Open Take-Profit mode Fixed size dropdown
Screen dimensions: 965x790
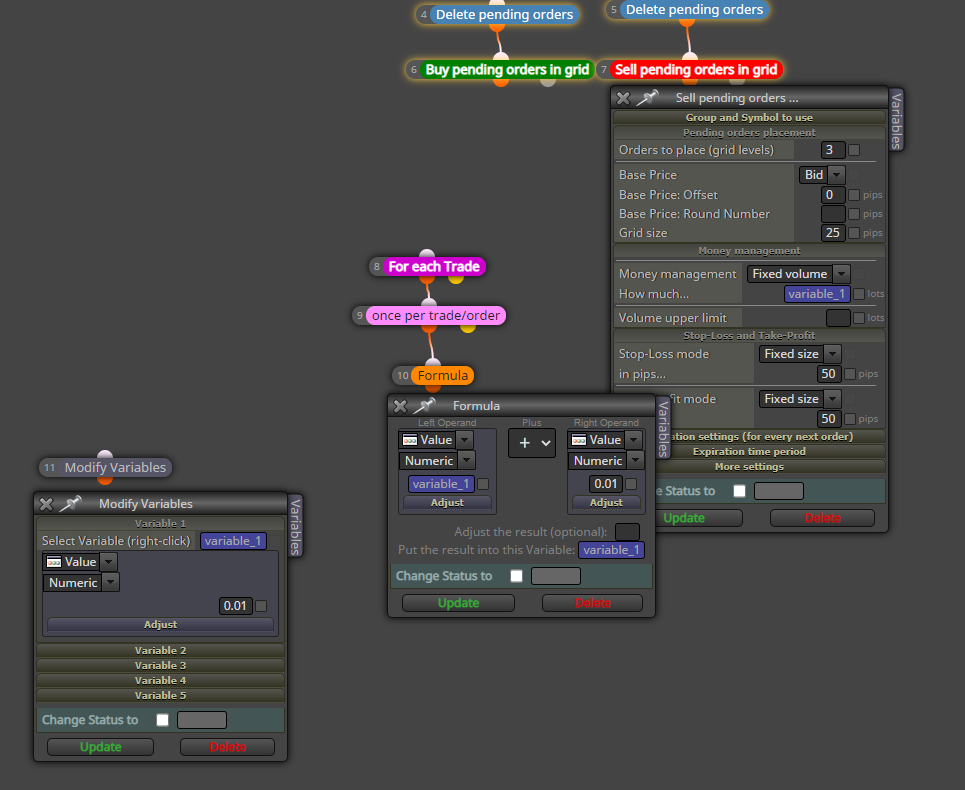tap(800, 399)
